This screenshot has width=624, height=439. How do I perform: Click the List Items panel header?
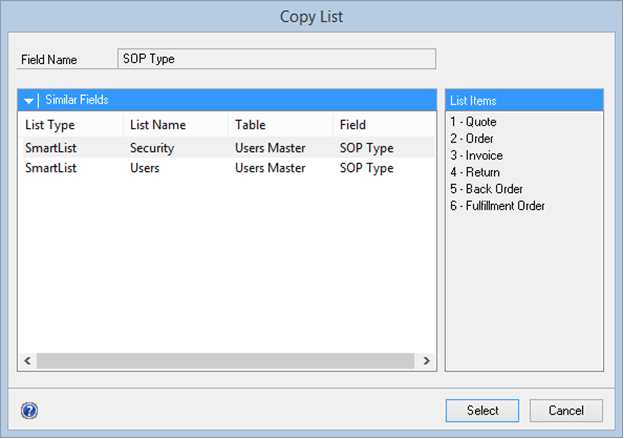click(524, 101)
